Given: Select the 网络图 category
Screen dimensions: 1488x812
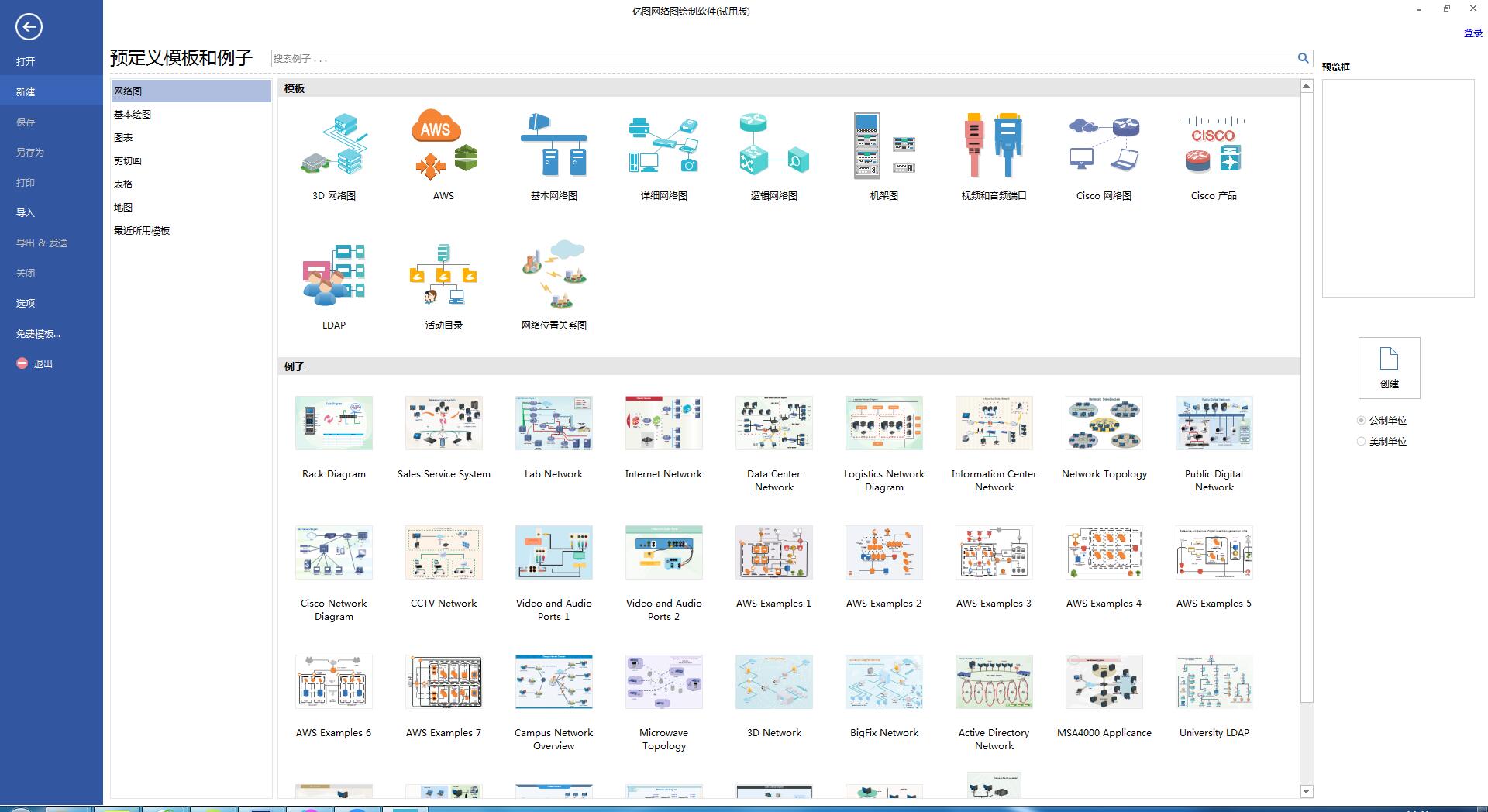Looking at the screenshot, I should [x=191, y=91].
